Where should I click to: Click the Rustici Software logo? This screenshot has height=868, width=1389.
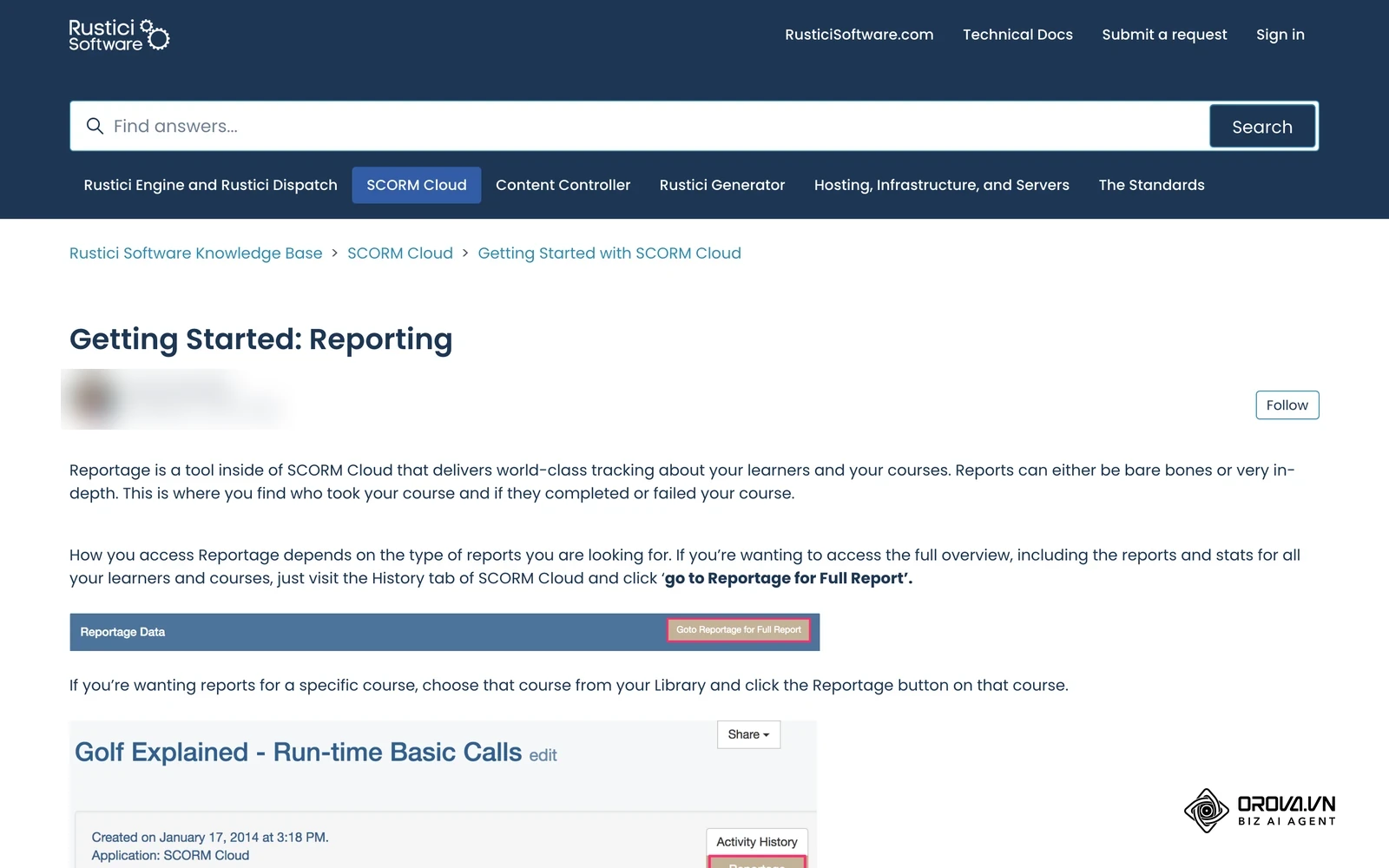[x=119, y=35]
